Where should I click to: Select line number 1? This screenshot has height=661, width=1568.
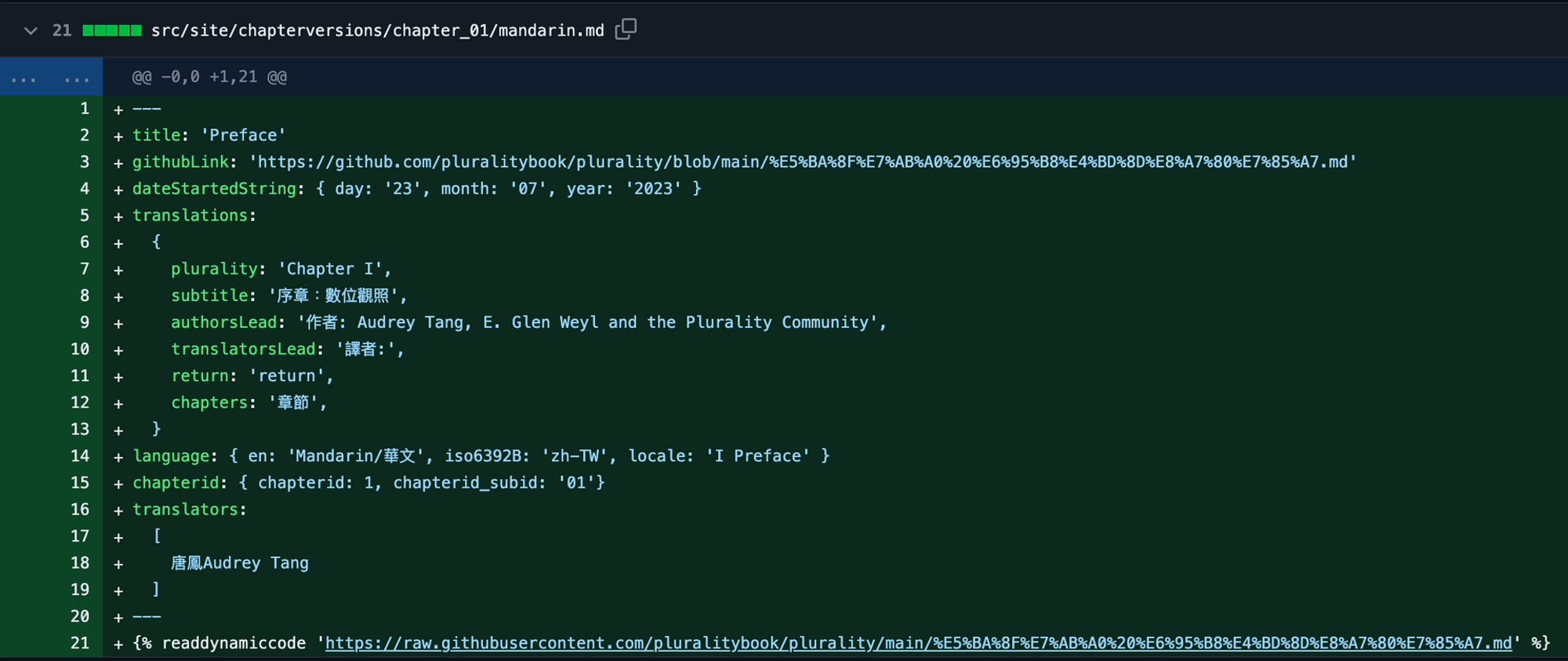click(85, 109)
